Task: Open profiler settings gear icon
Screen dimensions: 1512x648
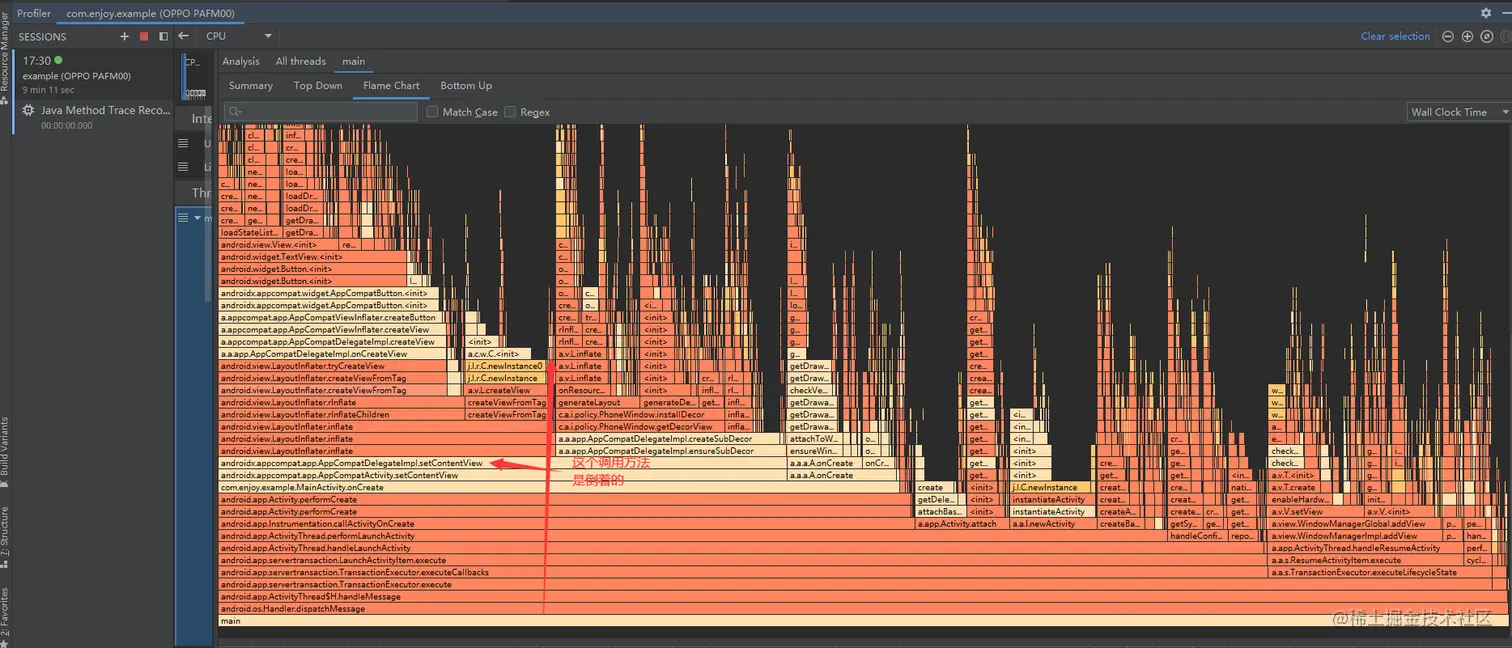Action: pos(1485,13)
